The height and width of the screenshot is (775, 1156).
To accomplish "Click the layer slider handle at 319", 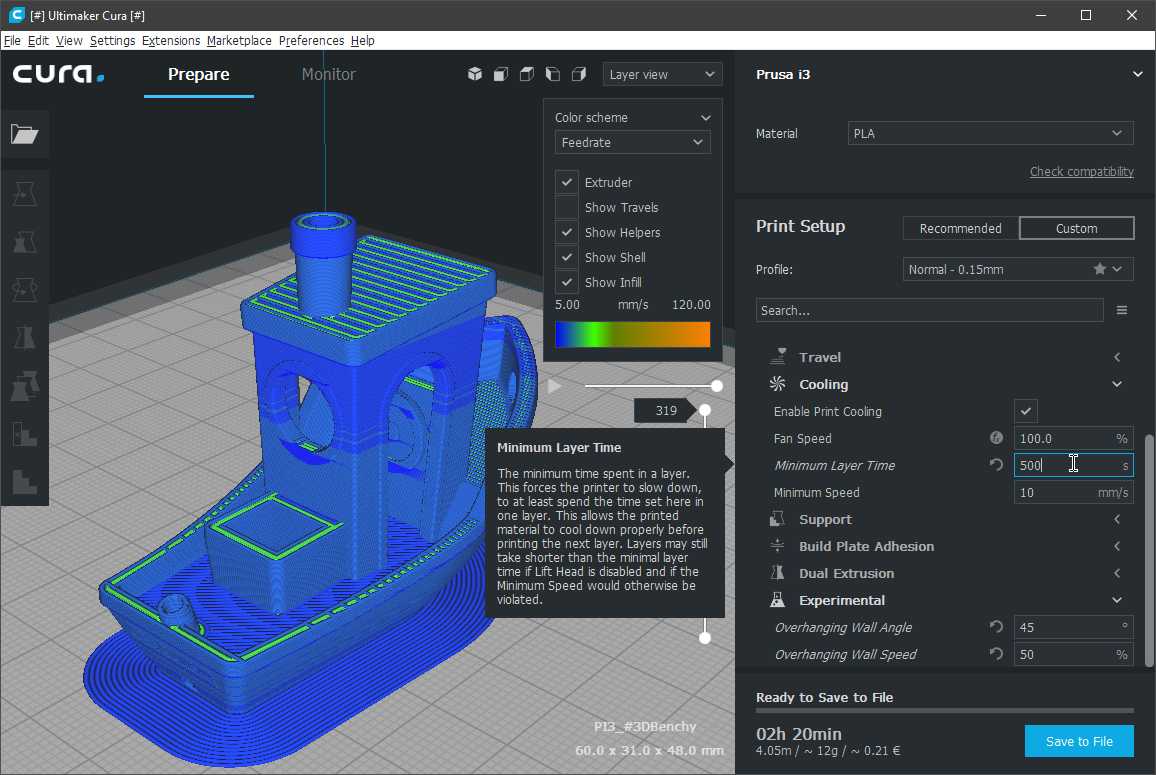I will click(x=705, y=409).
